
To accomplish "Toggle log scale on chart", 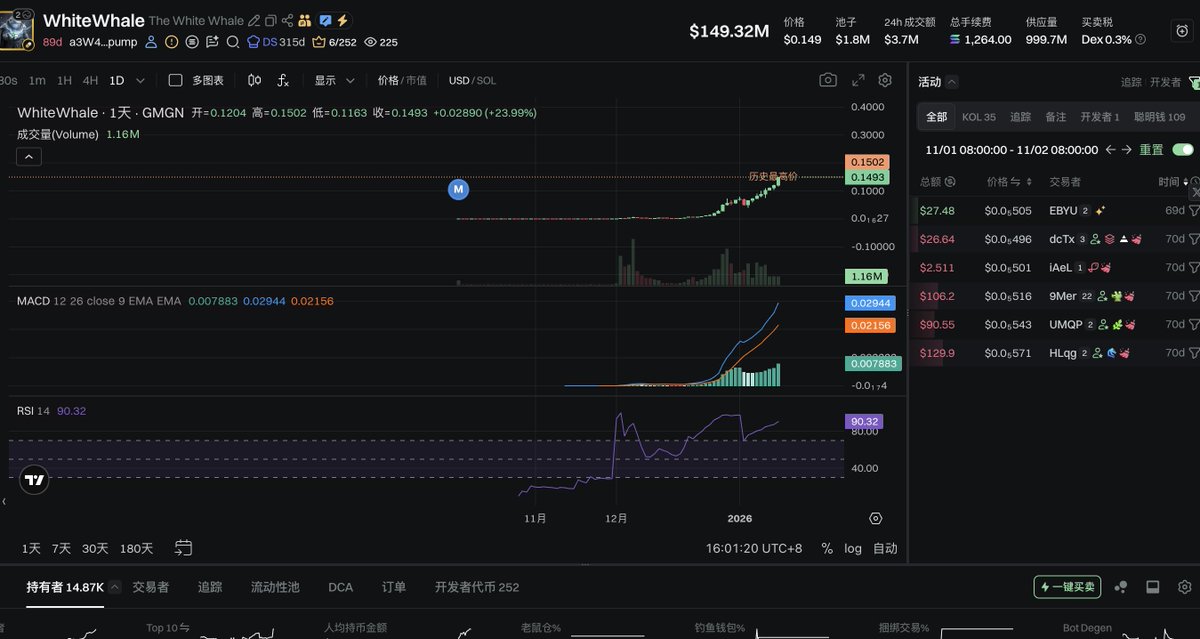I will point(853,548).
